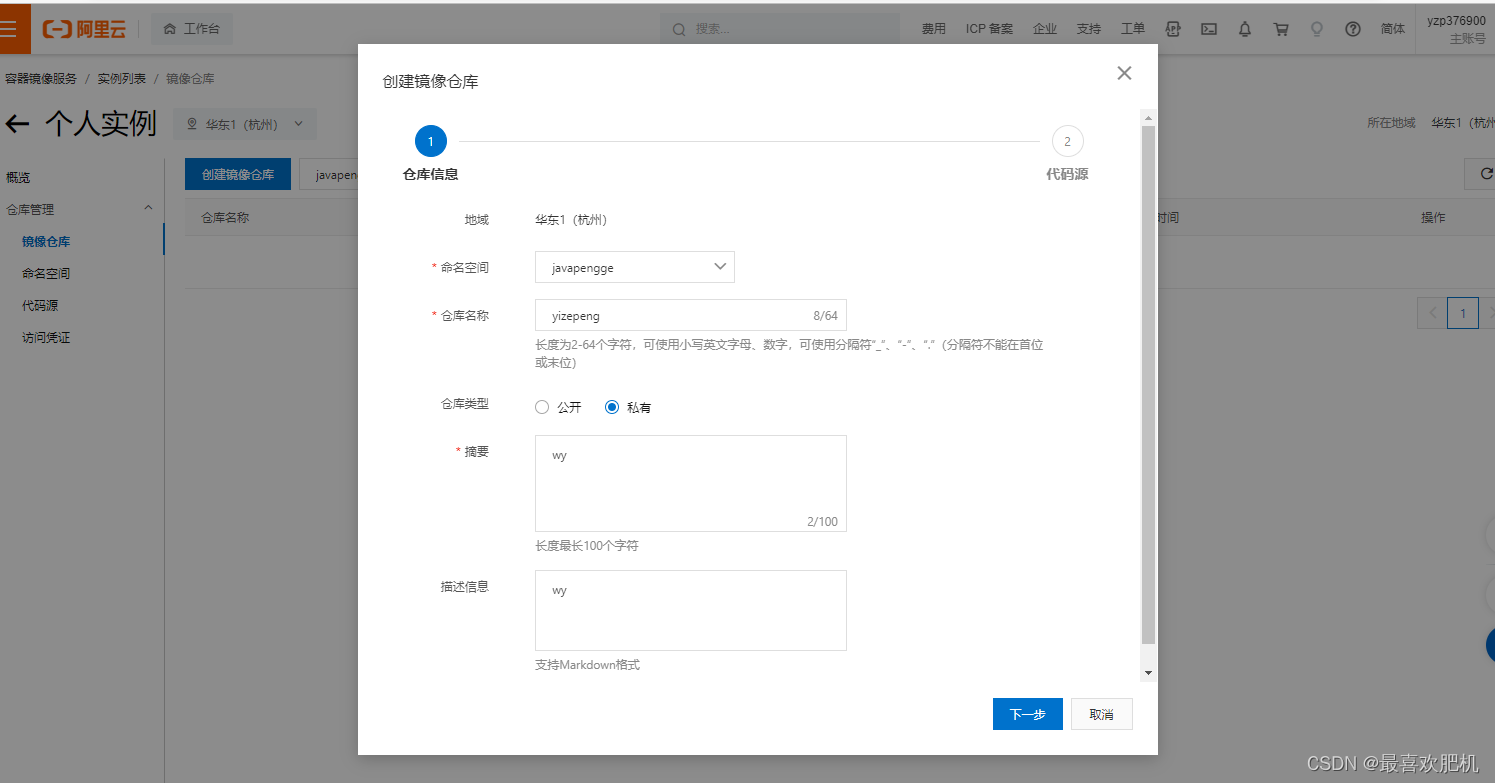Click the 摘要 text area
The height and width of the screenshot is (783, 1495).
[x=691, y=483]
